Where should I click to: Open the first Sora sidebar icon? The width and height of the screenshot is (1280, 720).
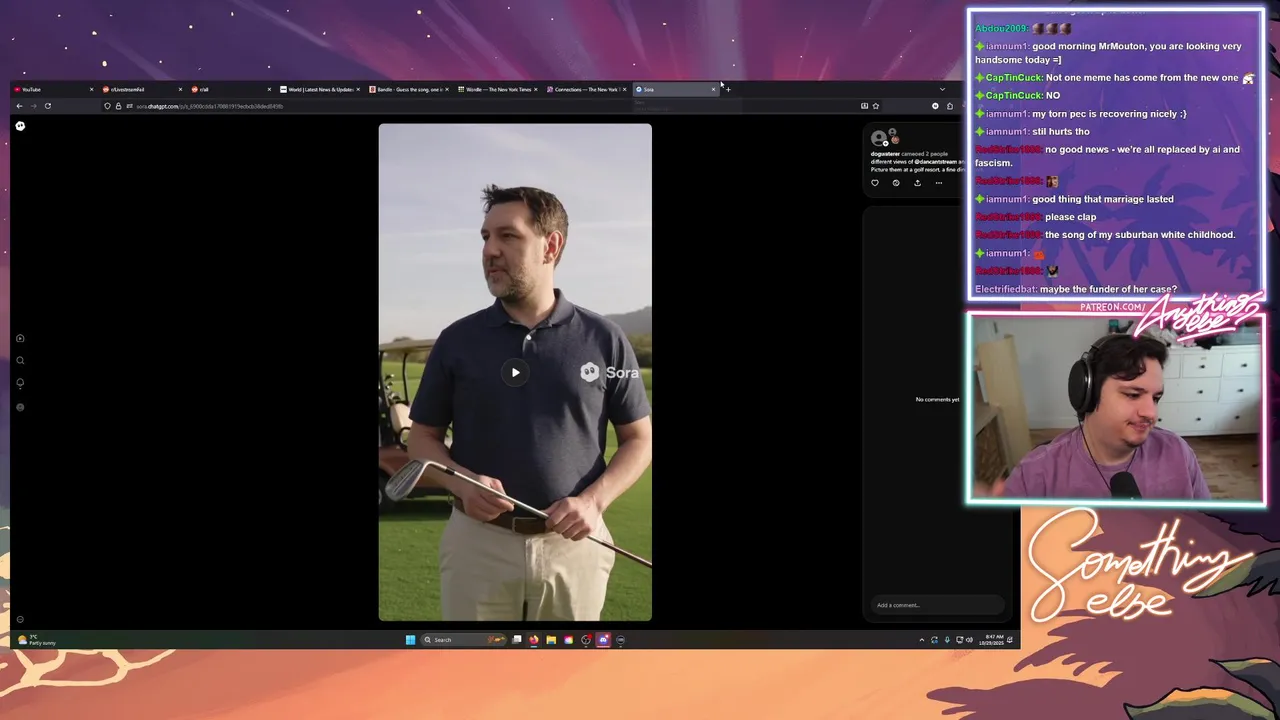(x=20, y=338)
